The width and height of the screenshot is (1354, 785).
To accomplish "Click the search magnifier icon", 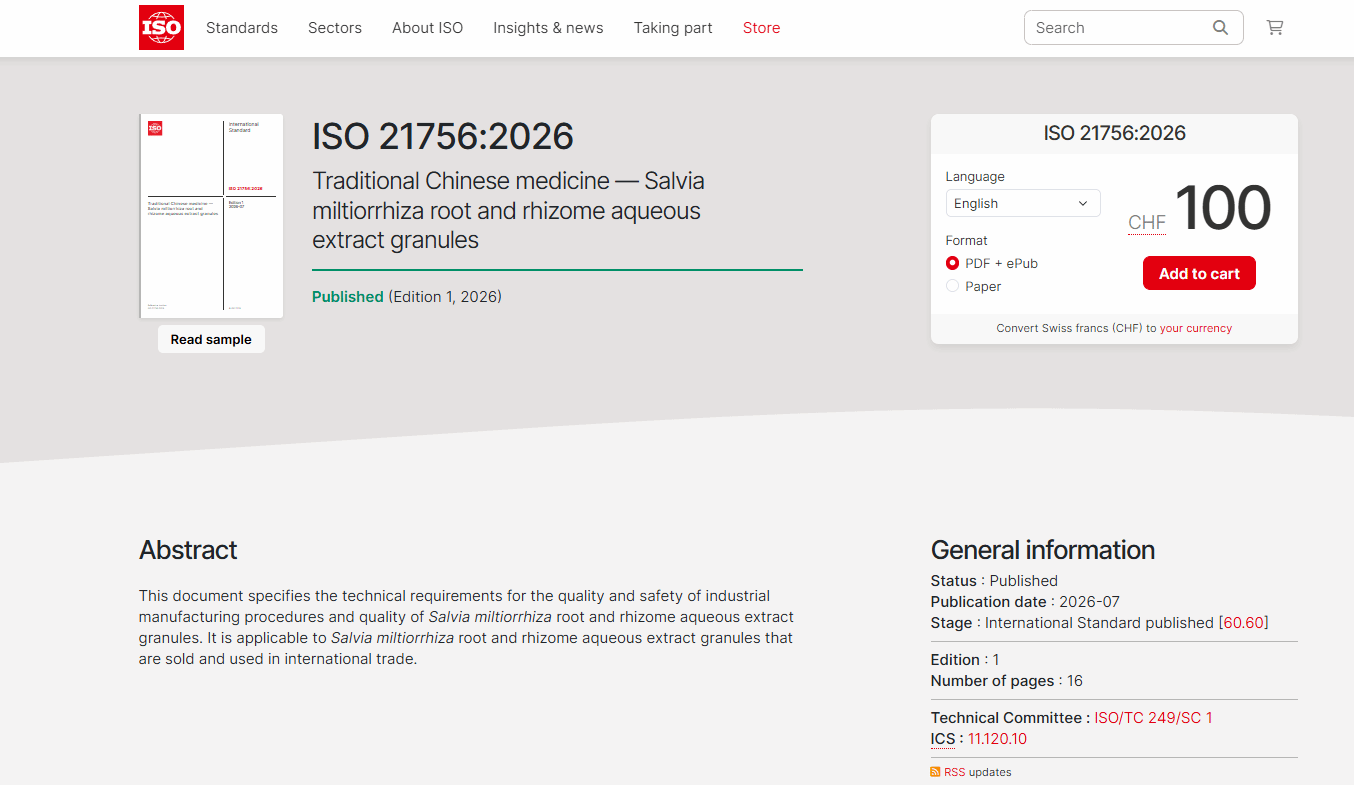I will coord(1220,28).
